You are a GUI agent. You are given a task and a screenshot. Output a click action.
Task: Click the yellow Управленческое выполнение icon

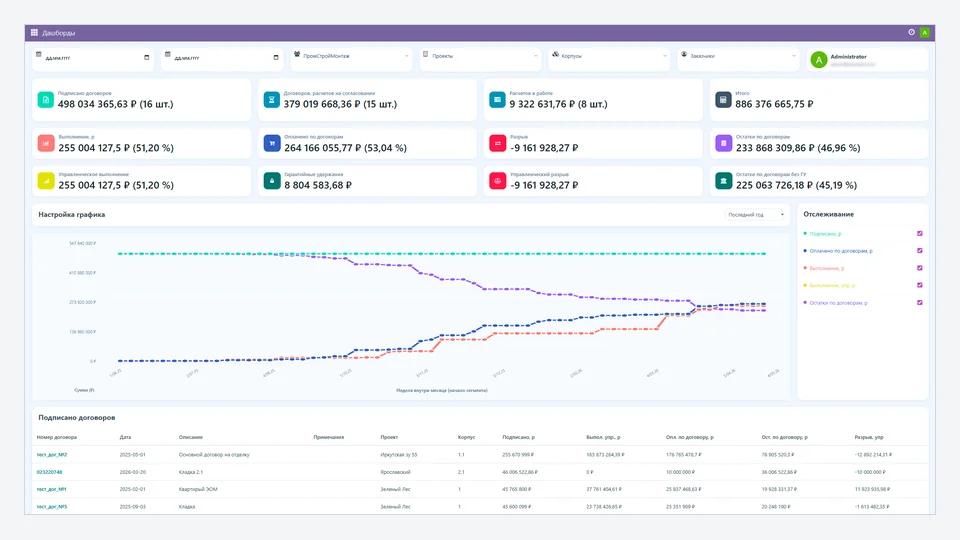[45, 181]
